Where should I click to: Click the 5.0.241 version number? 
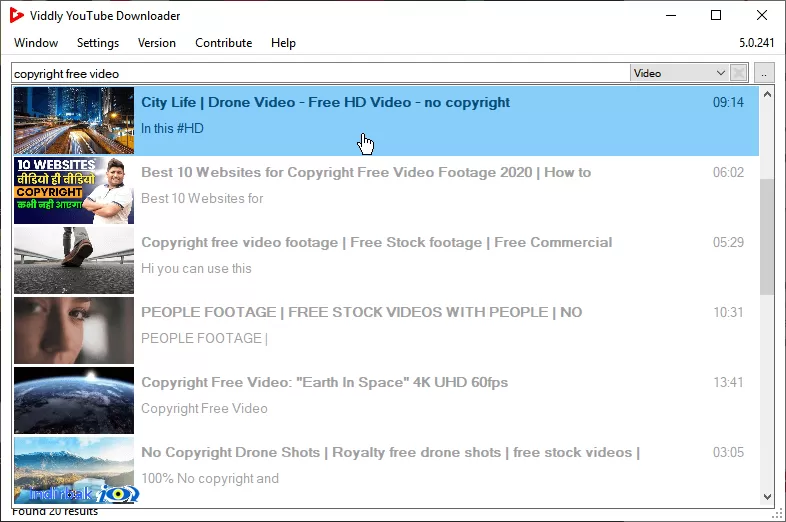point(756,43)
